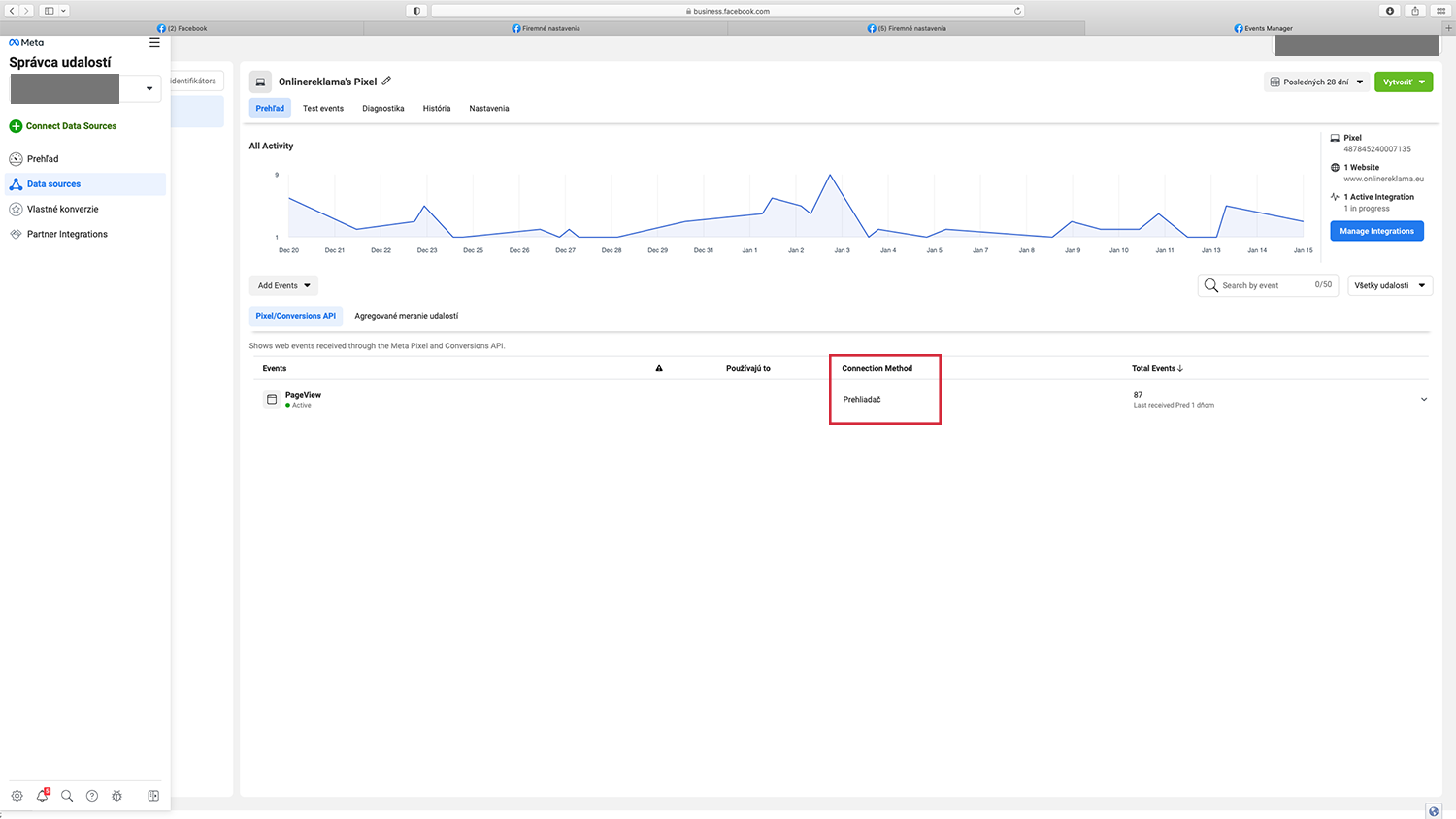Open the Posledných 28 dní date range dropdown

pyautogui.click(x=1317, y=82)
